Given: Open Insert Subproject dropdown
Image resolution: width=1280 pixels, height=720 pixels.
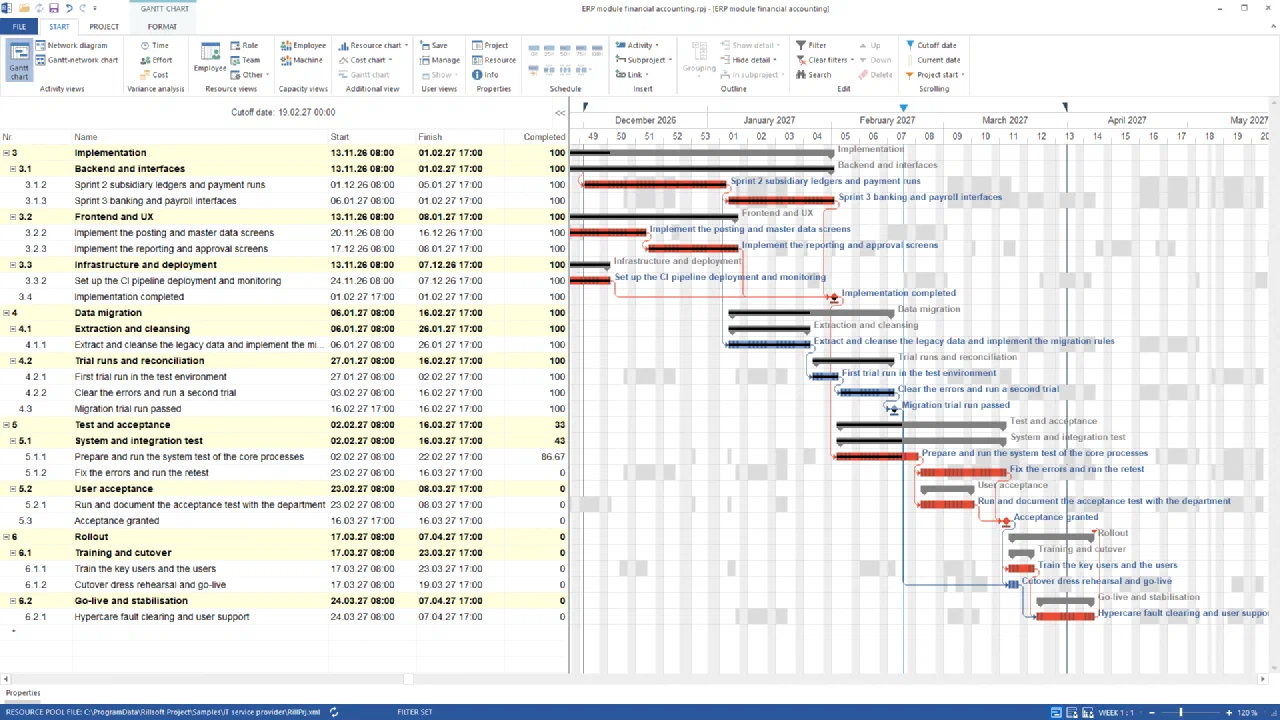Looking at the screenshot, I should pyautogui.click(x=642, y=60).
